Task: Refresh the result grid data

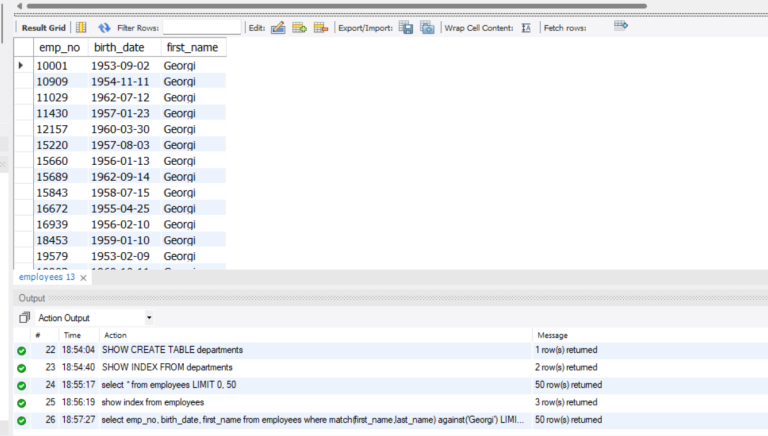Action: (x=104, y=28)
